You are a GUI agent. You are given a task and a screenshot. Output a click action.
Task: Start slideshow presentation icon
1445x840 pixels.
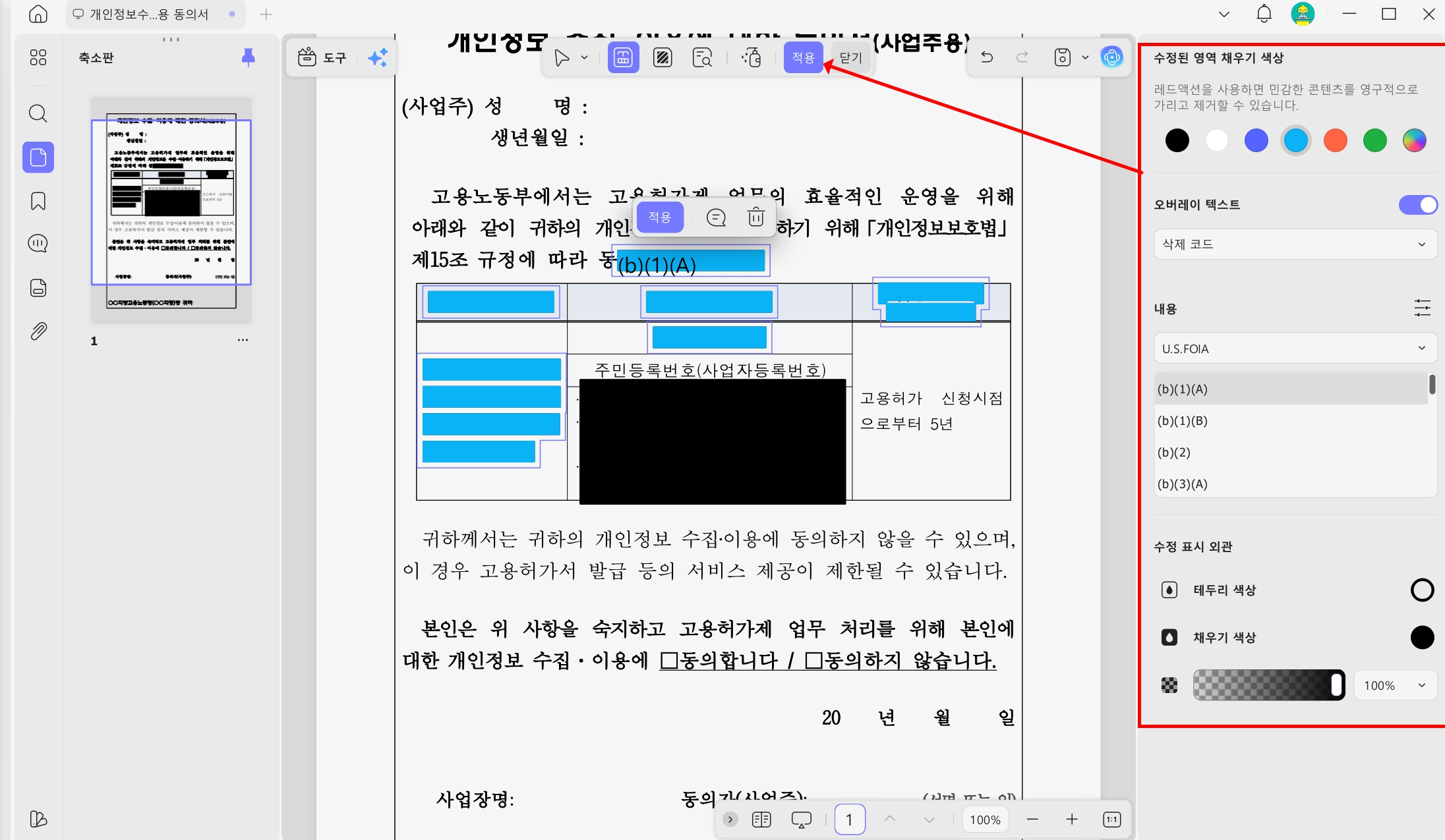[801, 820]
